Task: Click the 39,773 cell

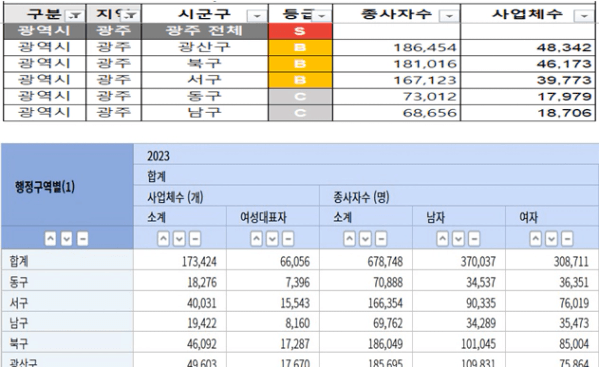Action: pyautogui.click(x=528, y=80)
